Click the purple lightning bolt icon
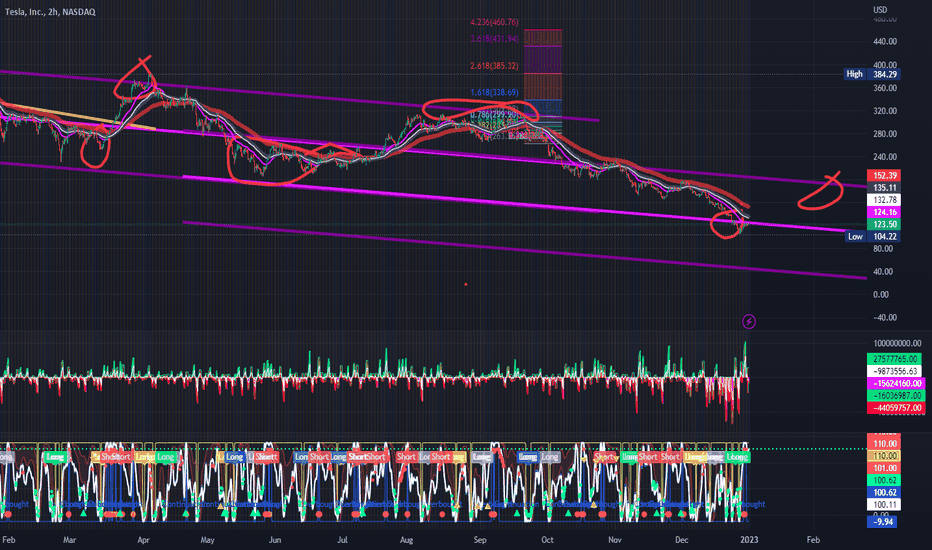Viewport: 932px width, 550px height. (x=749, y=322)
